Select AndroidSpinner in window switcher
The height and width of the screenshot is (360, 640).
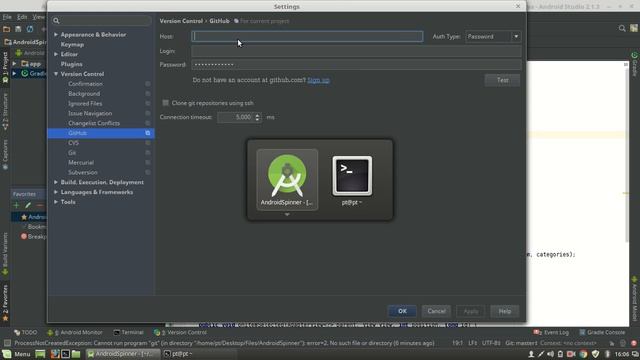pos(287,180)
